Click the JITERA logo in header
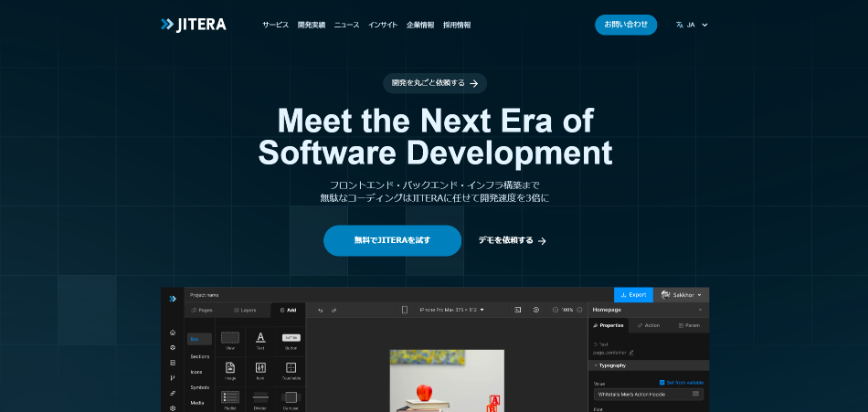868x412 pixels. point(193,24)
